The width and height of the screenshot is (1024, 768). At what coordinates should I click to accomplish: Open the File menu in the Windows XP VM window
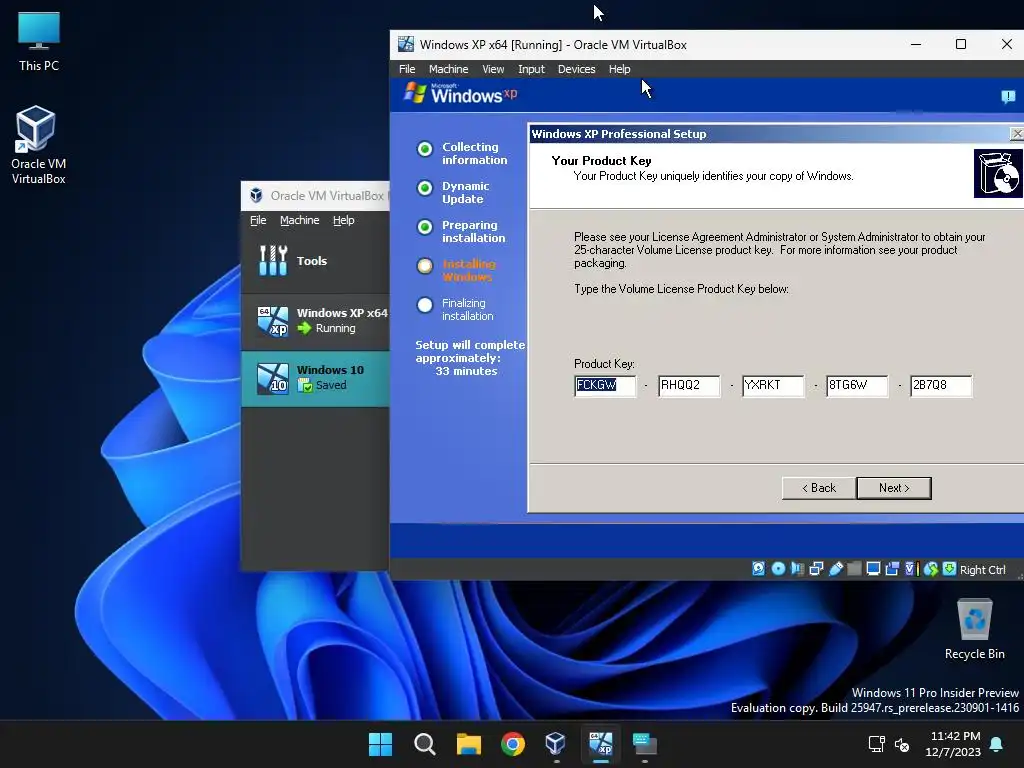(407, 69)
